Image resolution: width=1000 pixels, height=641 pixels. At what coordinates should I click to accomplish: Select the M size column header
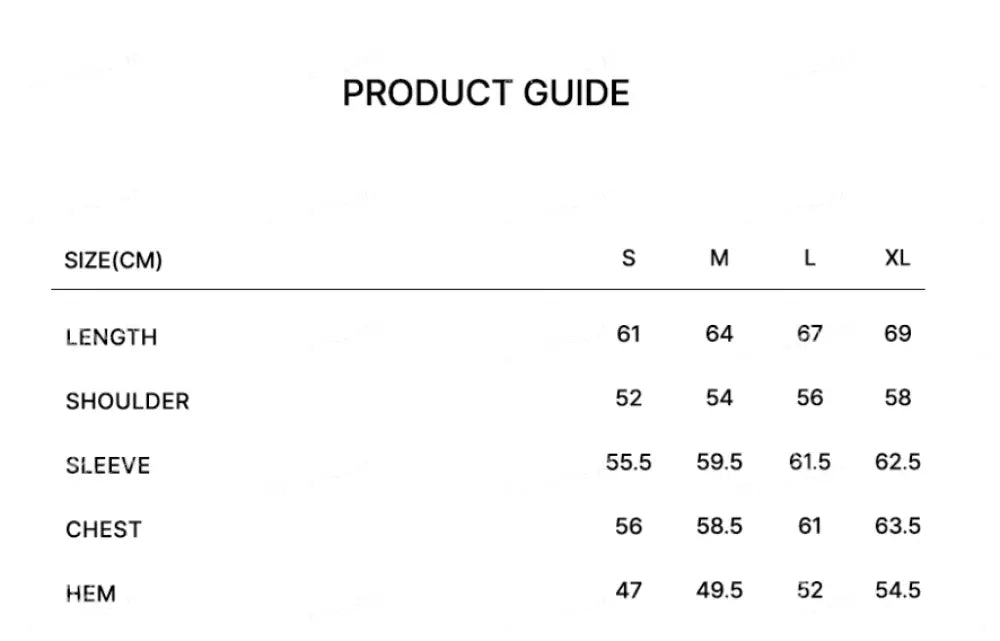pos(719,258)
